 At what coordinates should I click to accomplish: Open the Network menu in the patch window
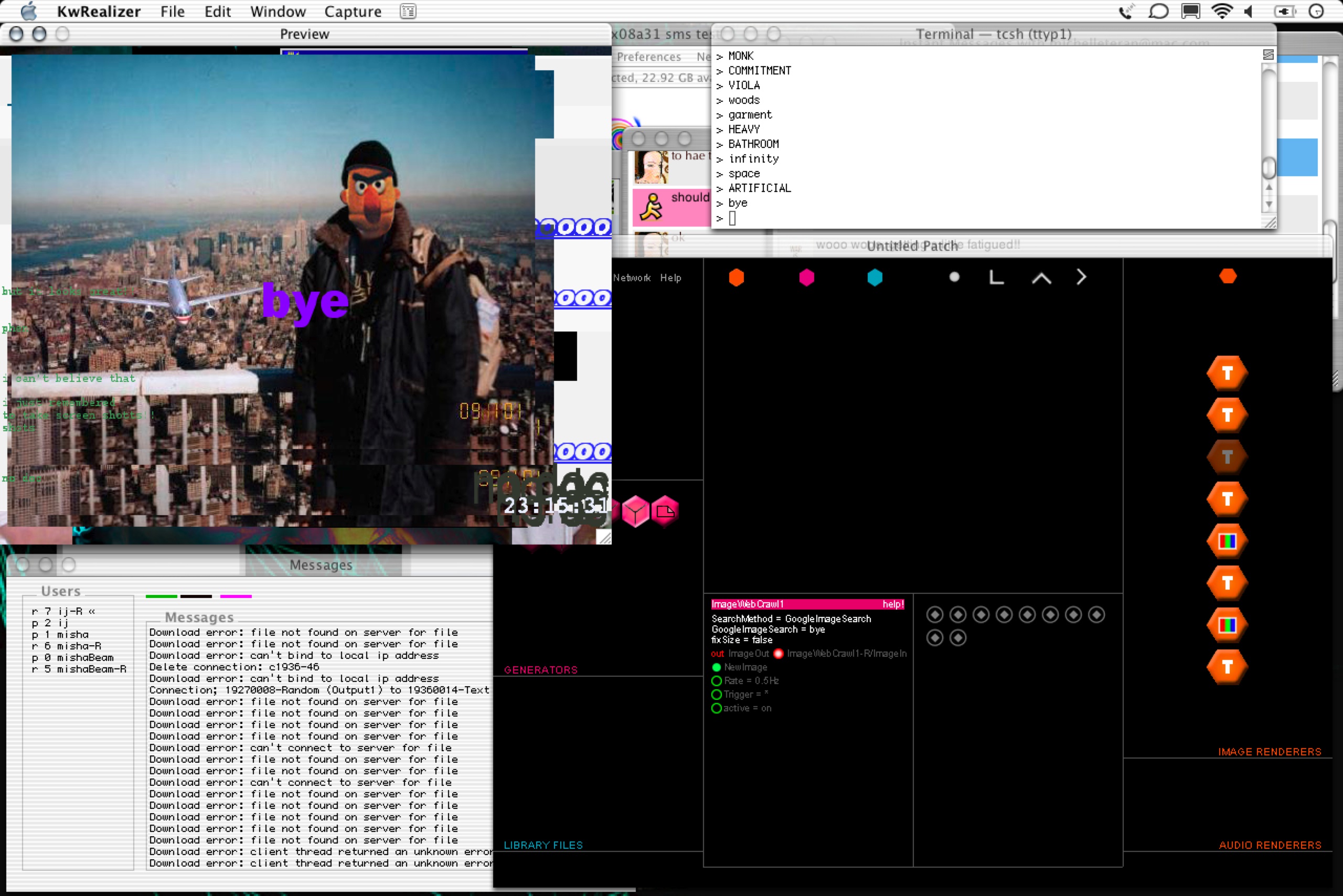coord(632,278)
